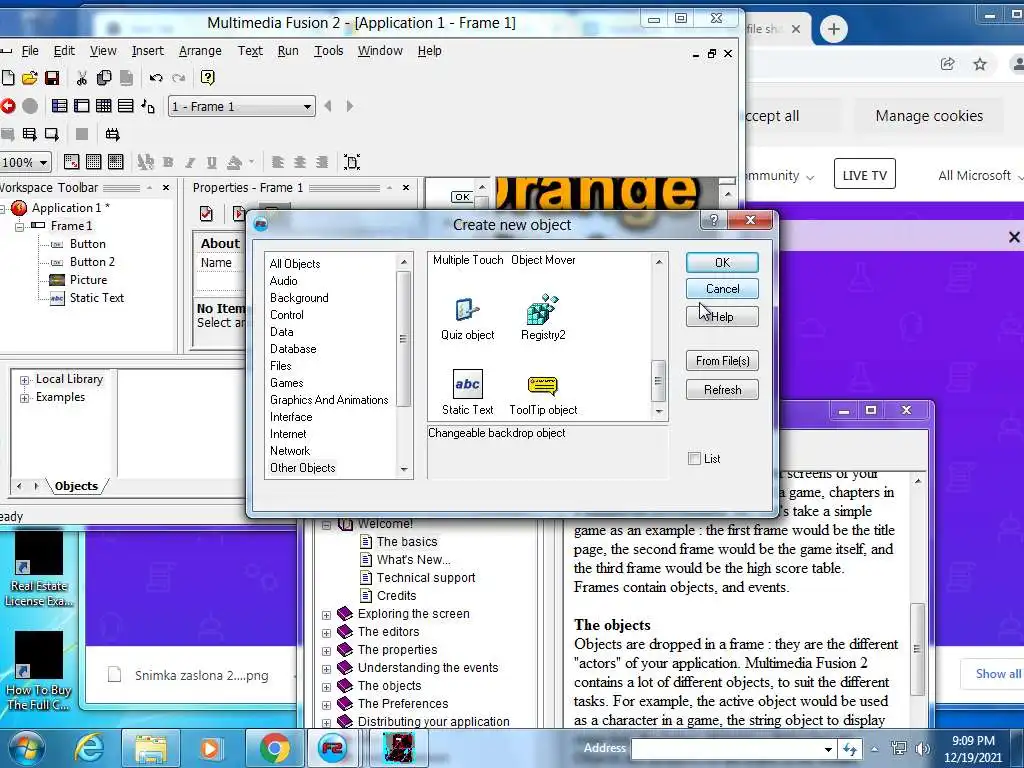
Task: Expand The properties help topic
Action: pos(327,650)
